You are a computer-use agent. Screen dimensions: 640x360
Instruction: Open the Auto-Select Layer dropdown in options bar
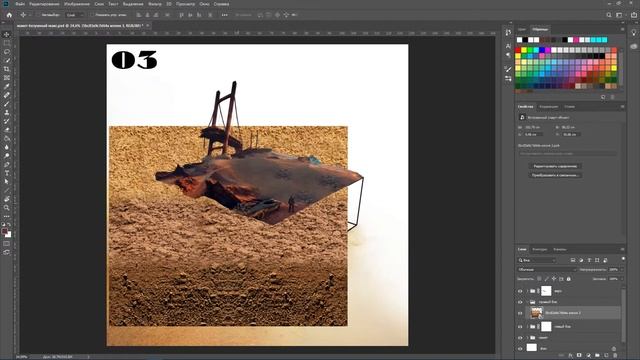coord(74,15)
